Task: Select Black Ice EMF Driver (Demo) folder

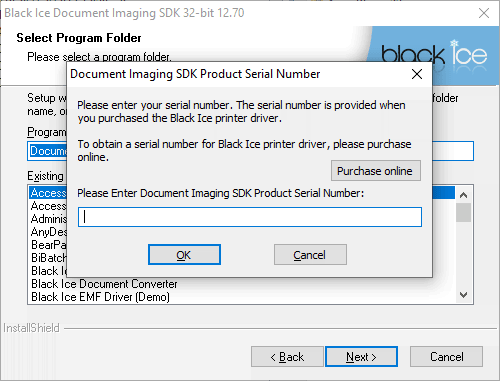Action: coord(100,297)
